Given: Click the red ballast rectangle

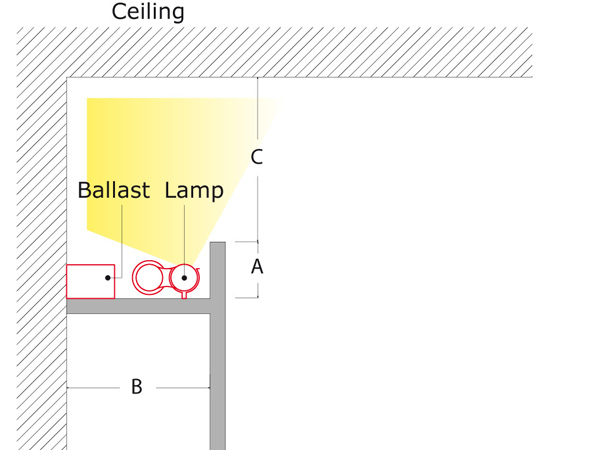Looking at the screenshot, I should tap(90, 281).
